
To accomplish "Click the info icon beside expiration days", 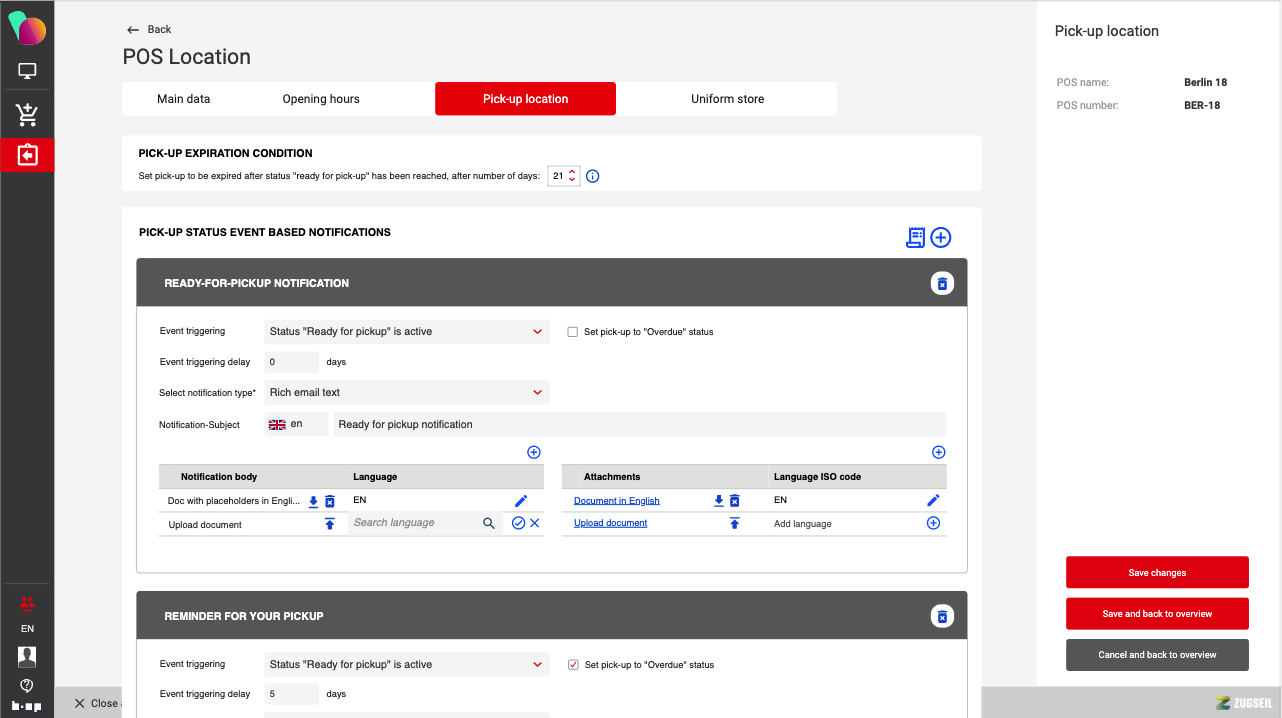I will tap(592, 176).
